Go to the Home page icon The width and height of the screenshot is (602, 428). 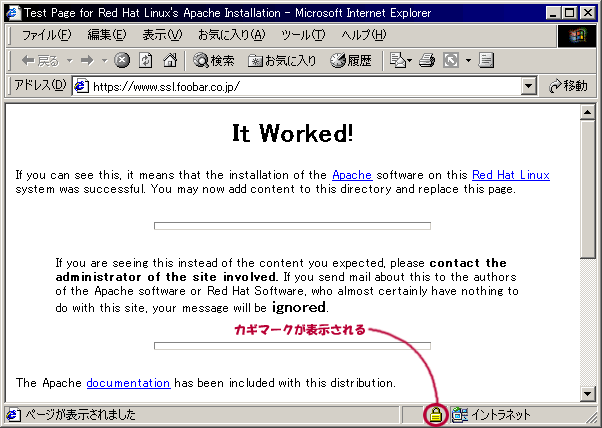(170, 60)
